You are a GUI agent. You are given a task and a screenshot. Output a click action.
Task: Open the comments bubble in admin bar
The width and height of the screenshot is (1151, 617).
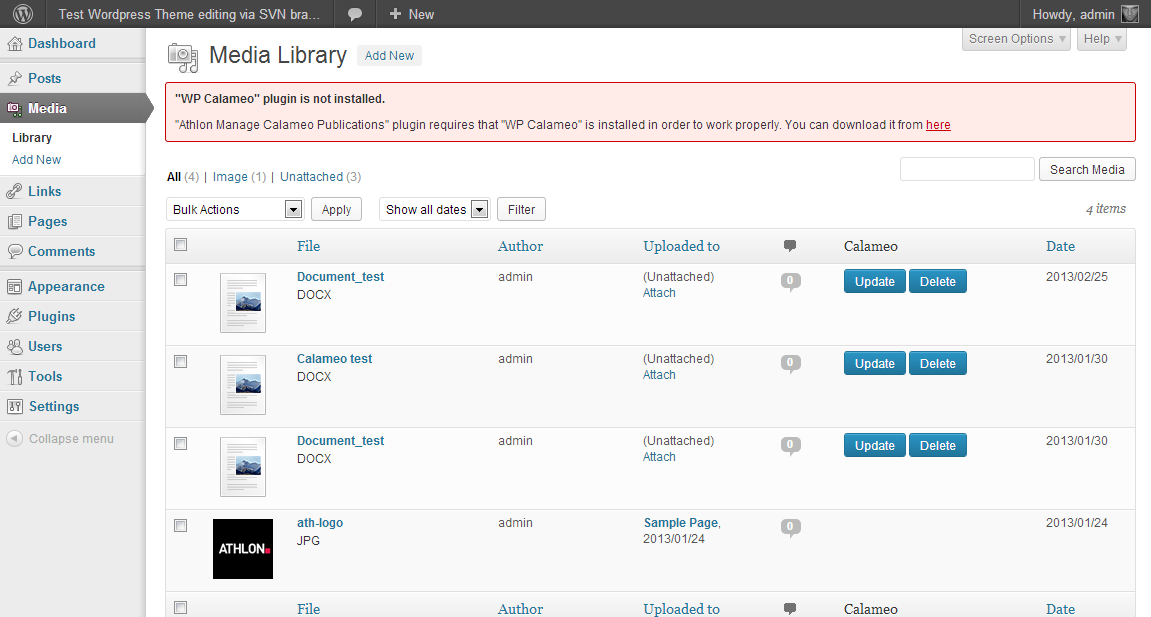(354, 14)
